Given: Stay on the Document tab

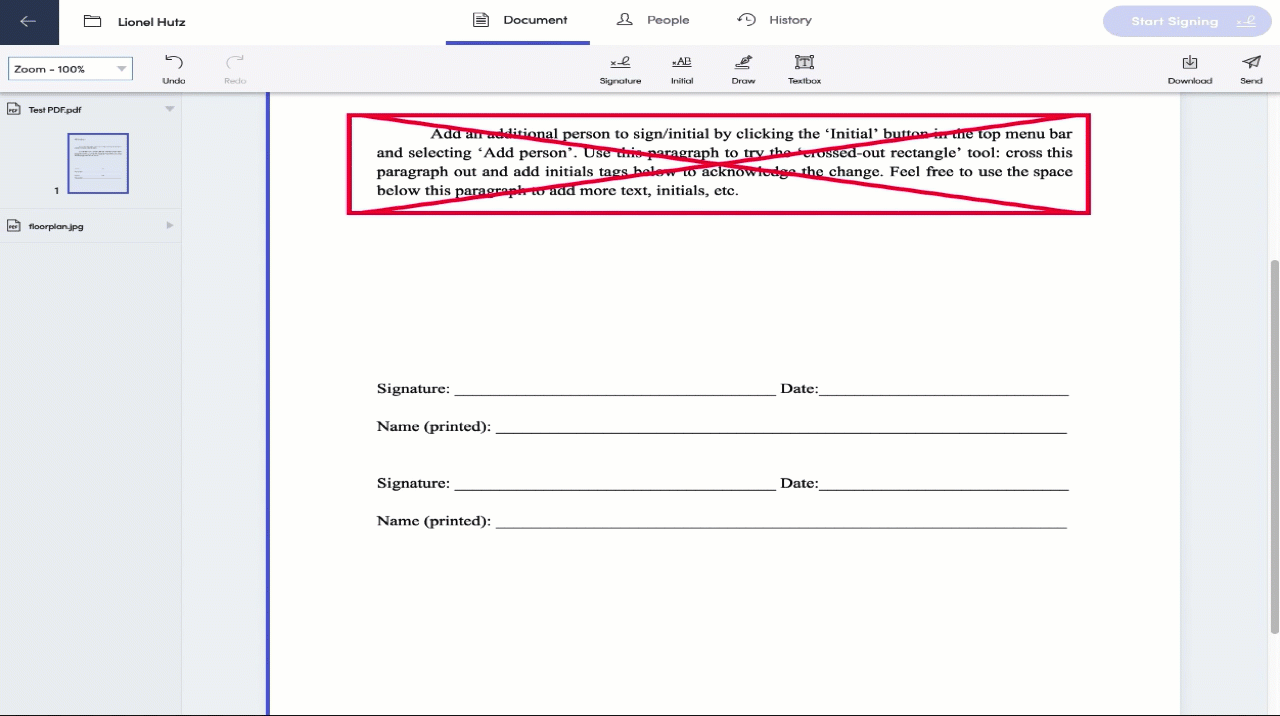Looking at the screenshot, I should (518, 19).
